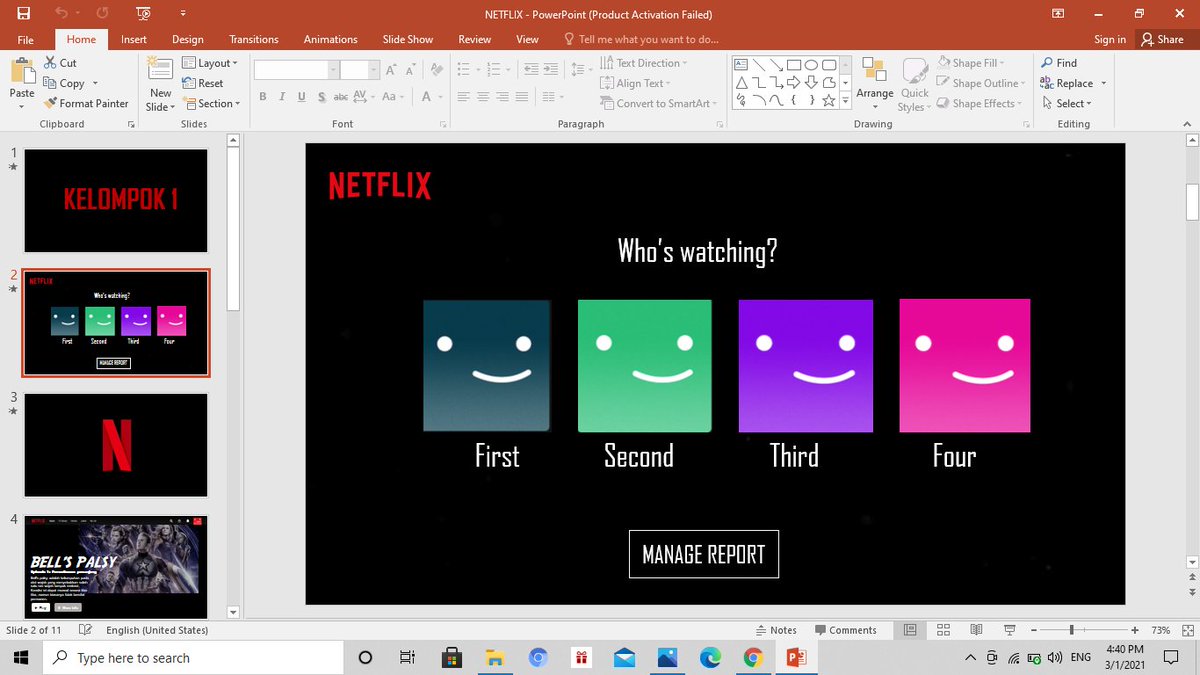Click the Share button
This screenshot has height=675, width=1200.
[1162, 39]
